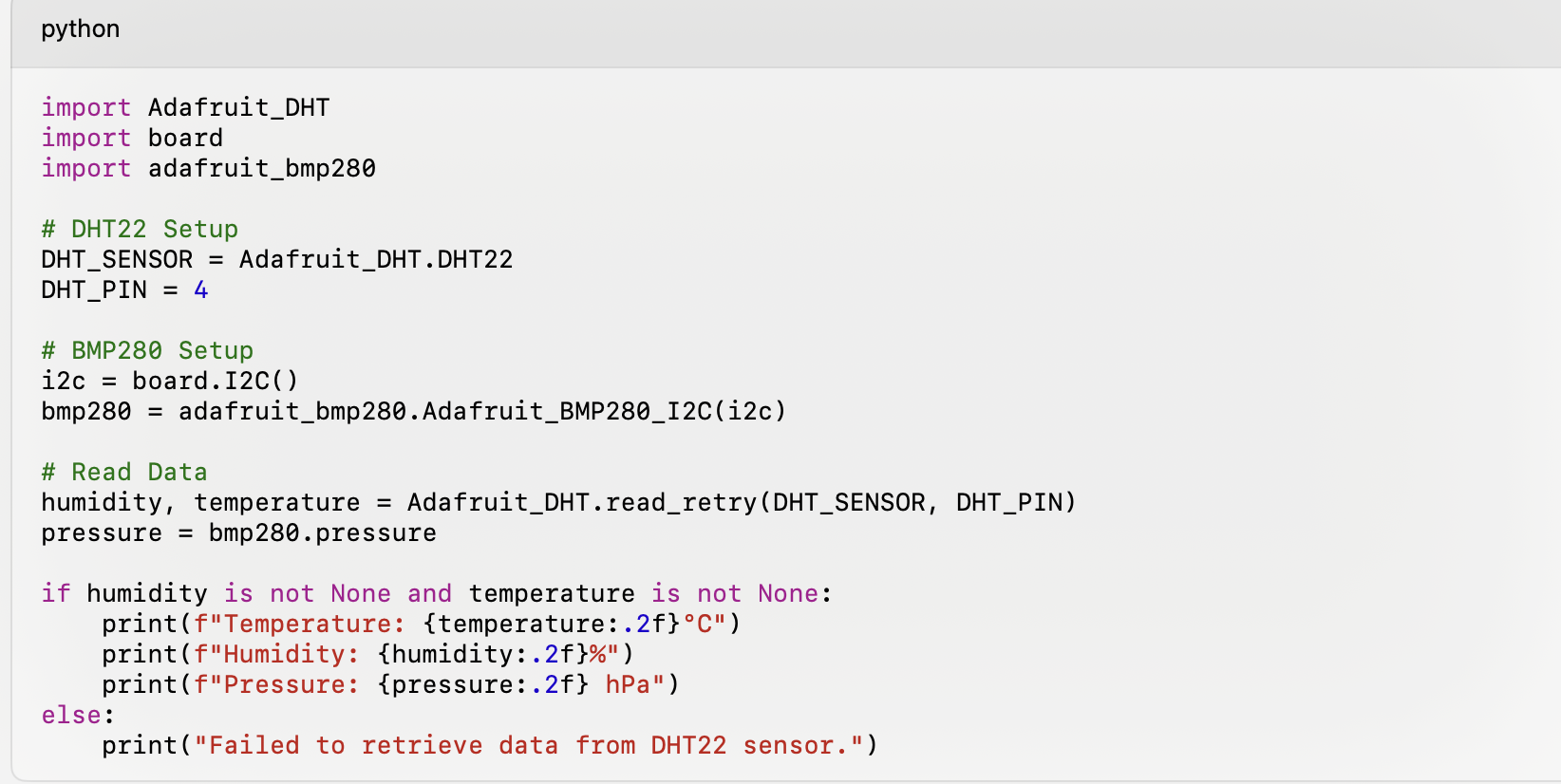This screenshot has width=1561, height=784.
Task: Click adafruit_bmp280 in the third import line
Action: (x=261, y=168)
